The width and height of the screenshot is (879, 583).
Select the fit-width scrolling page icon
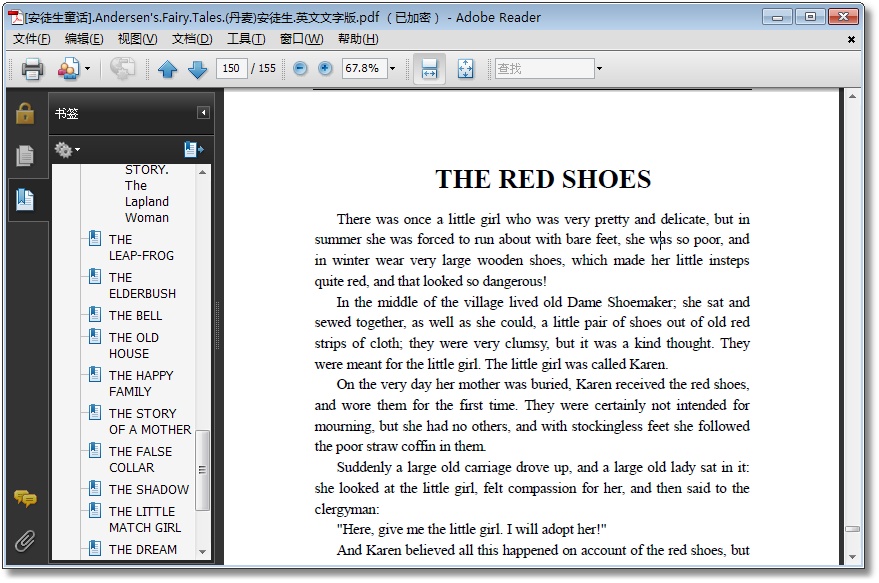tap(429, 69)
